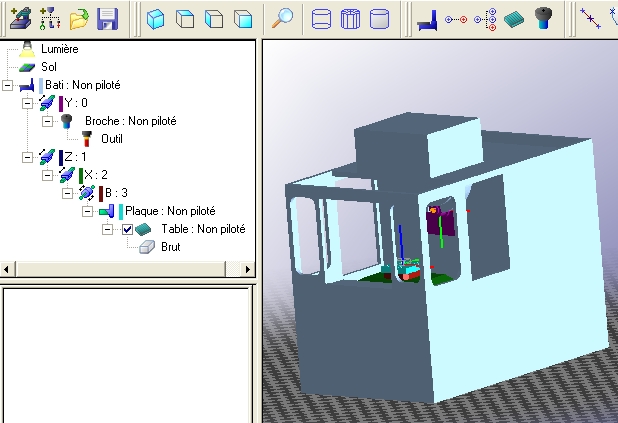This screenshot has height=423, width=618.
Task: Collapse the X : 2 axis node
Action: click(x=47, y=175)
